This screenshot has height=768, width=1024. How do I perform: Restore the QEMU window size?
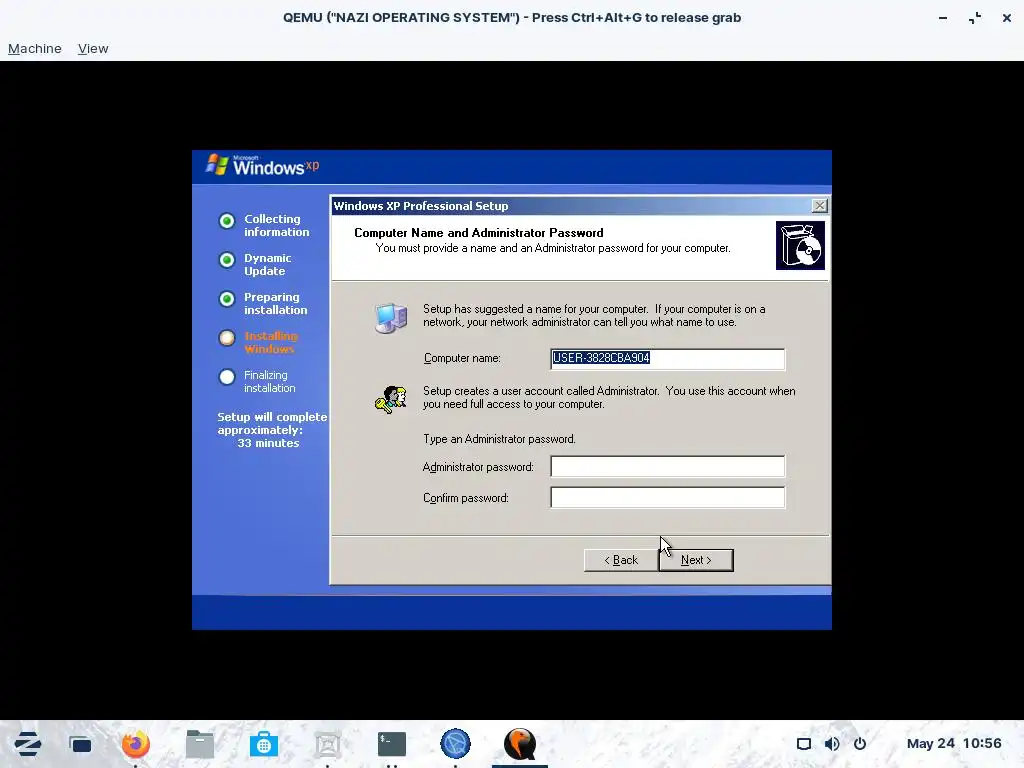tap(975, 18)
